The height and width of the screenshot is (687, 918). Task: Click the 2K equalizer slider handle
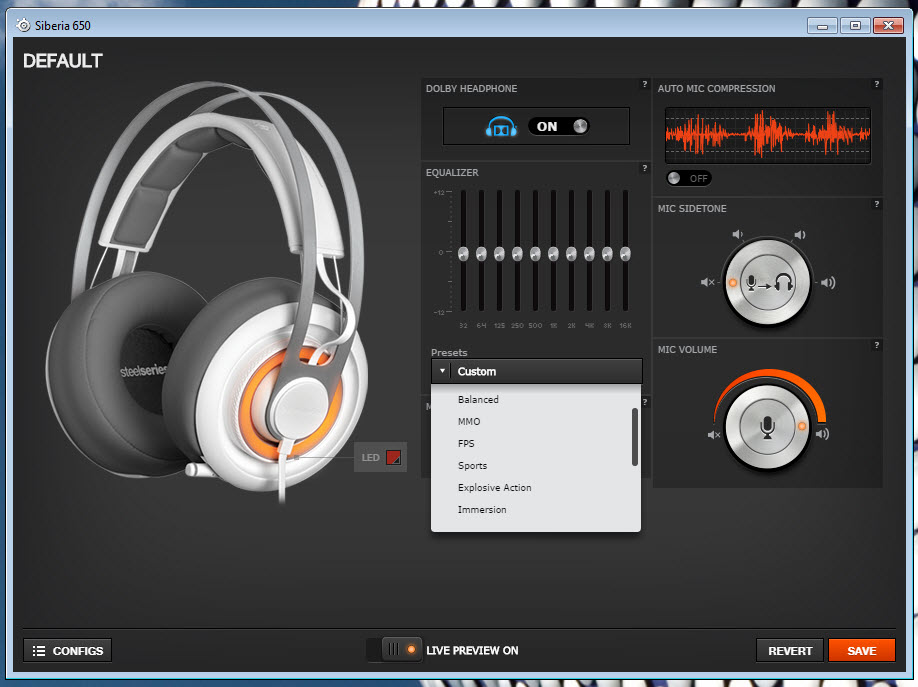click(571, 254)
